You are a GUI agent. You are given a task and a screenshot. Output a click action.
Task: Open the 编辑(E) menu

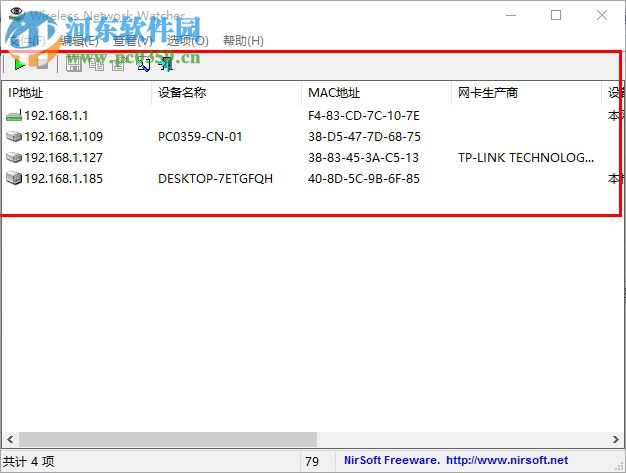coord(79,40)
